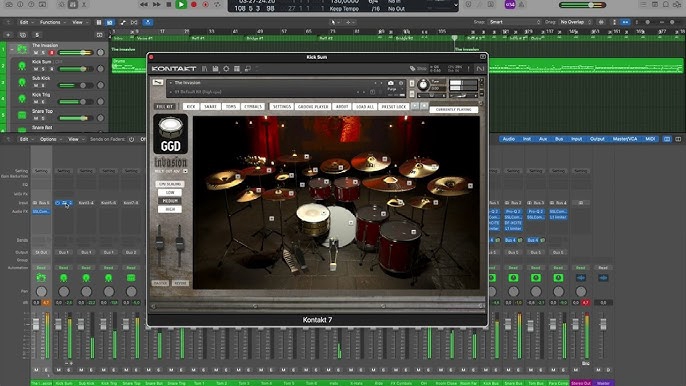
Task: Click the kick drum in the kit image
Action: click(x=341, y=226)
